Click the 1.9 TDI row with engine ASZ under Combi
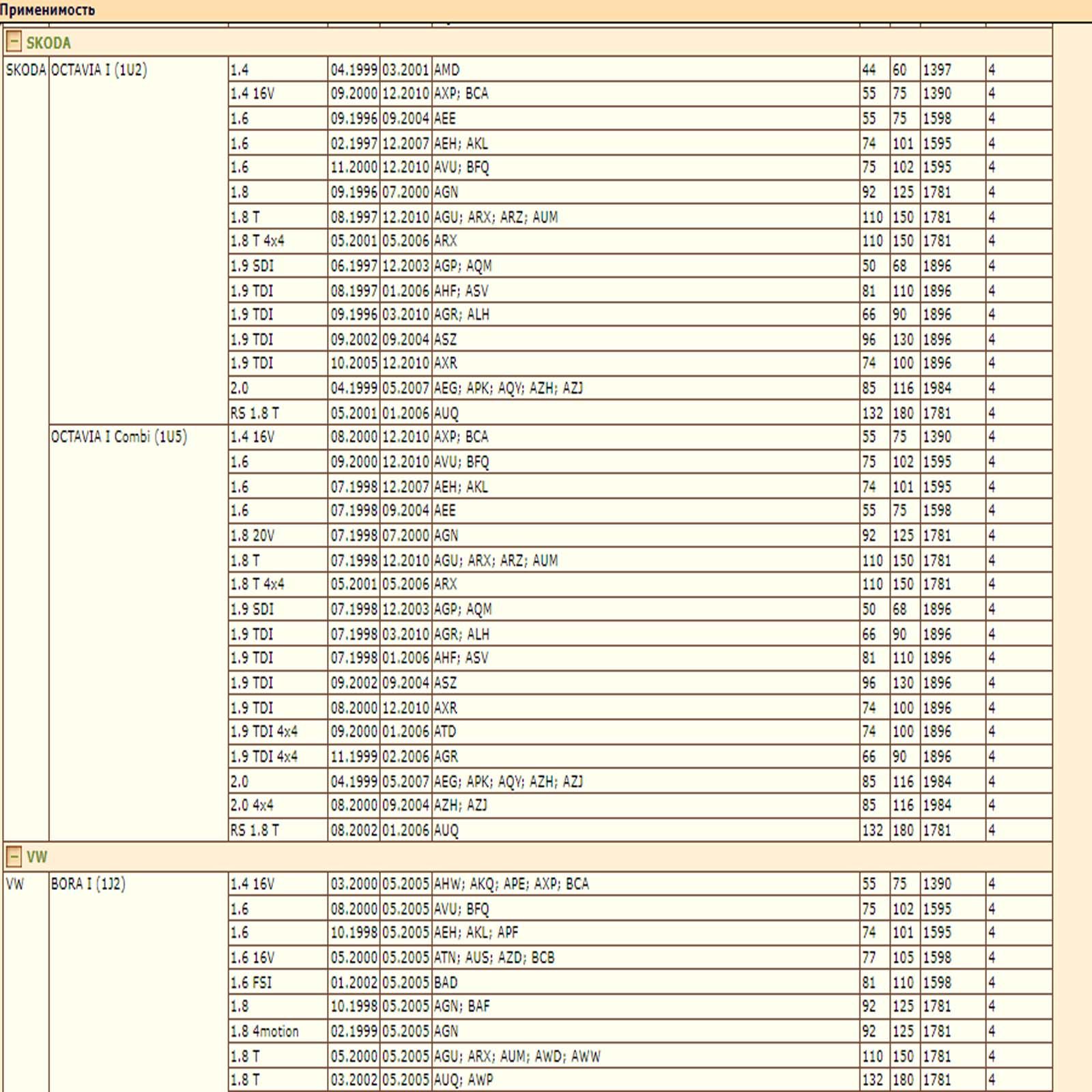Image resolution: width=1092 pixels, height=1092 pixels. [x=640, y=683]
